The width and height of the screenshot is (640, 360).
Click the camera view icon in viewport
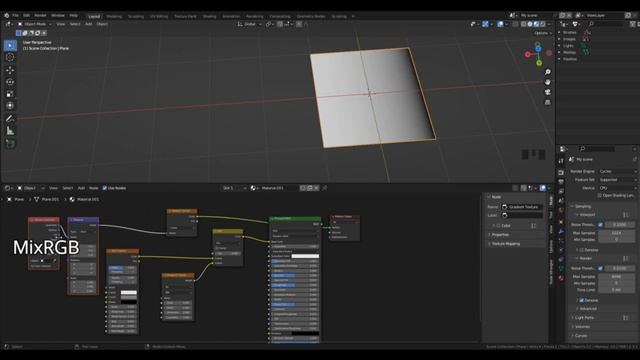tap(548, 92)
